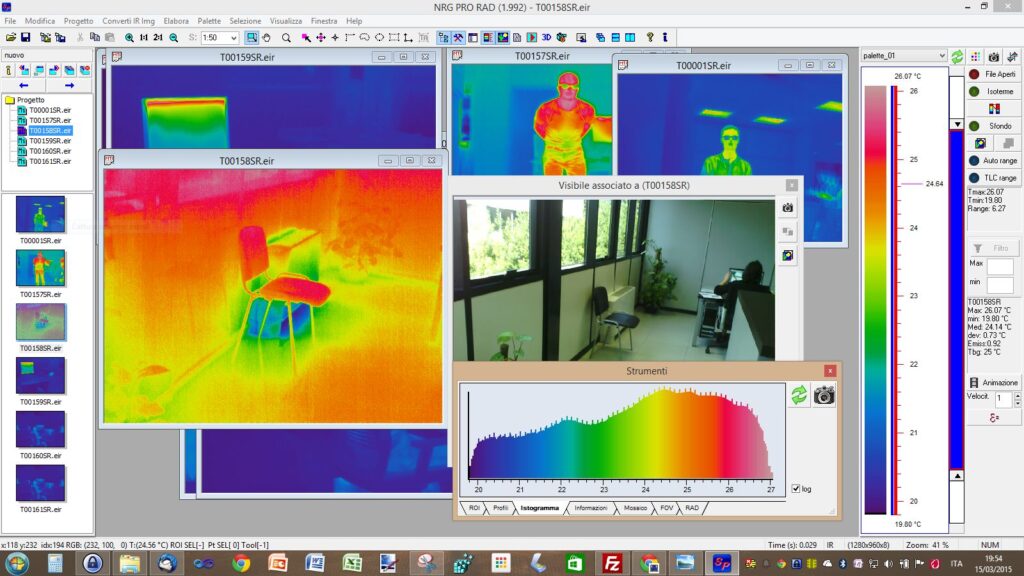Screen dimensions: 1024x576
Task: Refresh the histogram with green arrows icon
Action: tap(799, 395)
